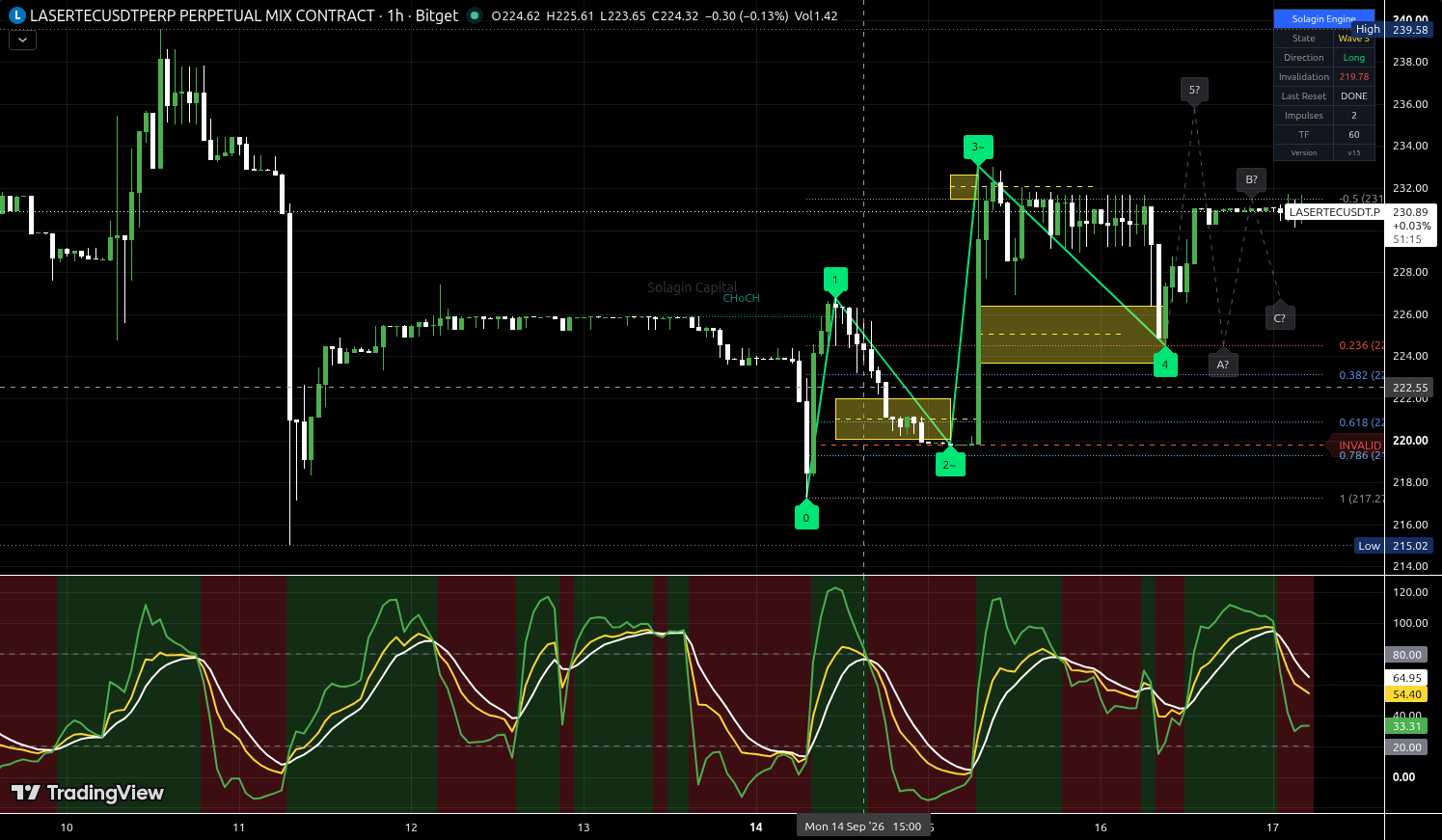The image size is (1442, 840).
Task: Click the 'DONE' Last Reset value
Action: pyautogui.click(x=1353, y=96)
